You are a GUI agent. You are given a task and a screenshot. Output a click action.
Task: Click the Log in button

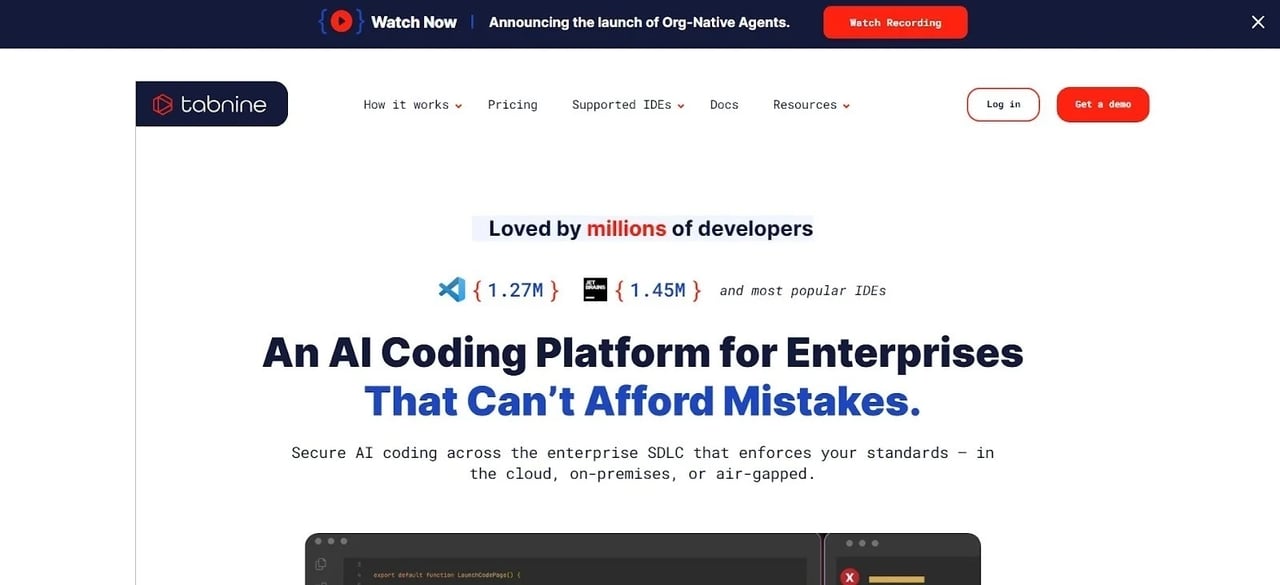tap(1003, 105)
